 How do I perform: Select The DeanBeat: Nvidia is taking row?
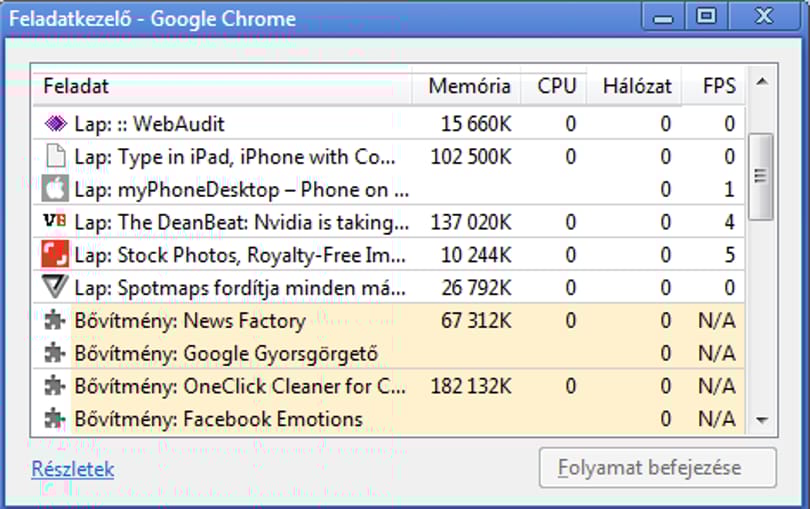point(389,222)
